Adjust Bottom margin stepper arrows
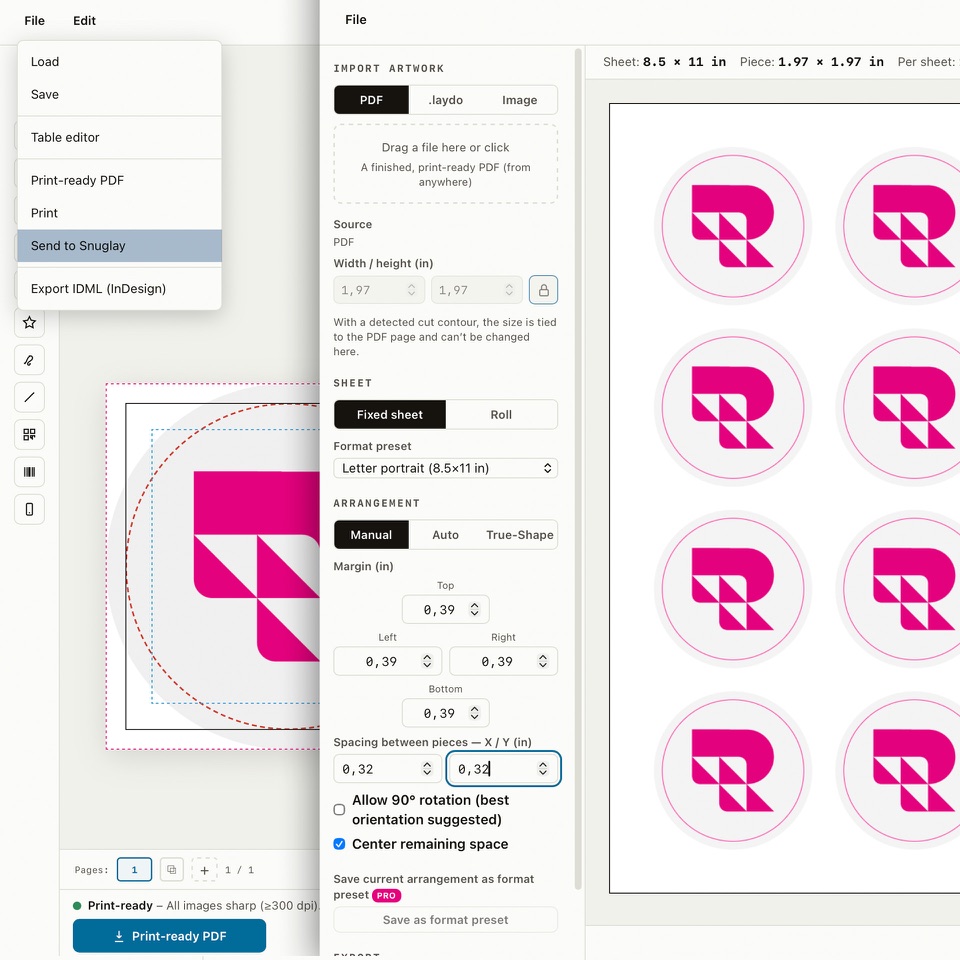This screenshot has width=960, height=960. pos(474,713)
